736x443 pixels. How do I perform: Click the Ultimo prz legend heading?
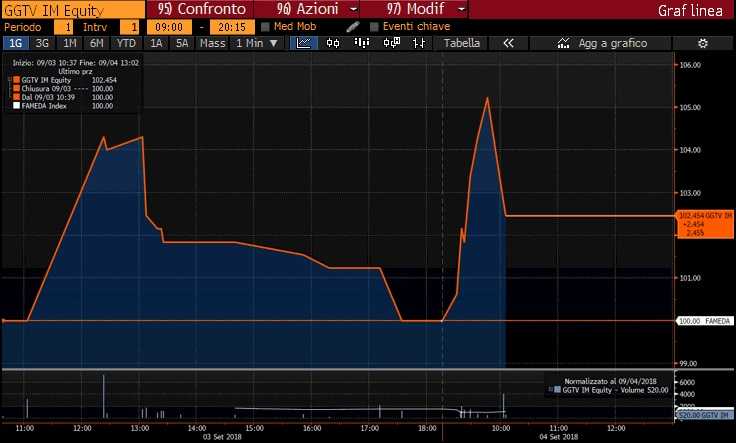(75, 71)
